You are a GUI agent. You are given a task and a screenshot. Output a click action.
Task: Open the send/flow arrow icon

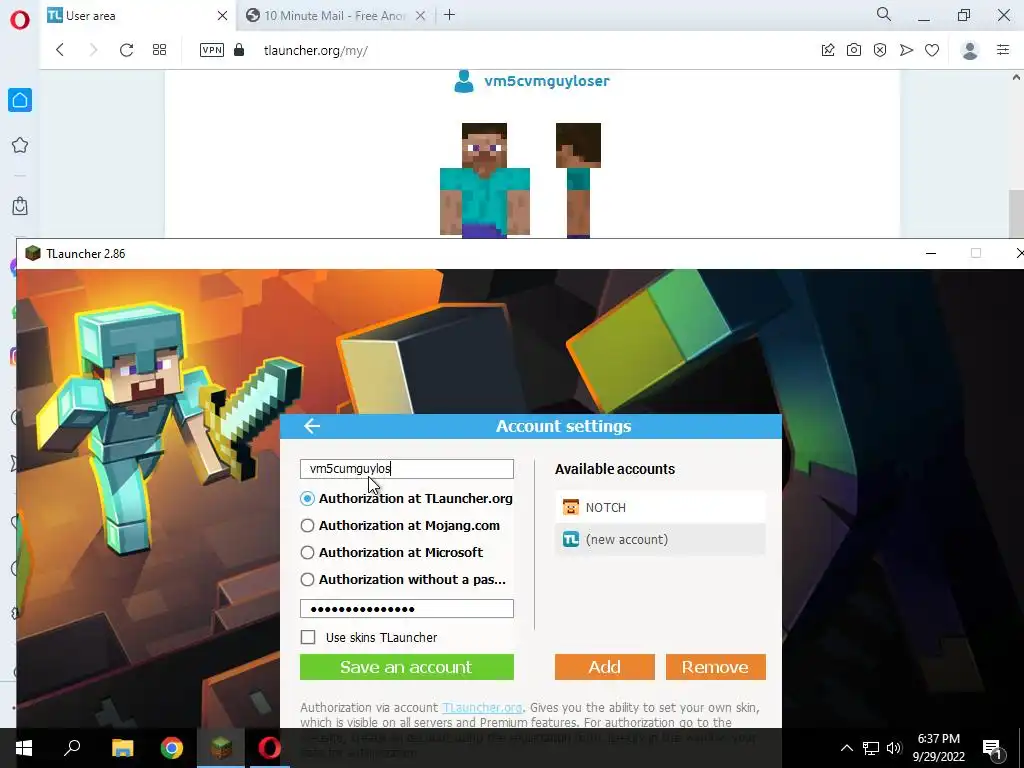(x=906, y=50)
